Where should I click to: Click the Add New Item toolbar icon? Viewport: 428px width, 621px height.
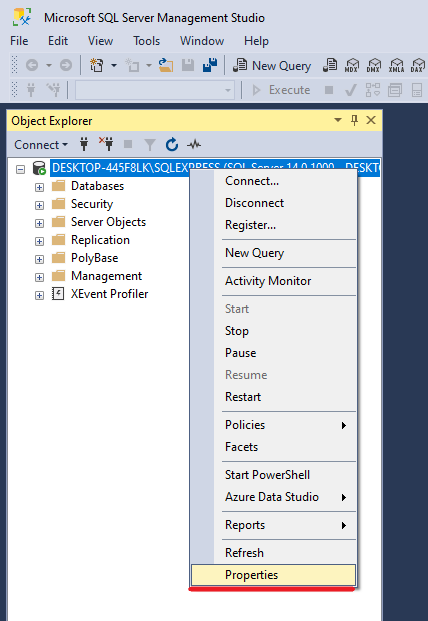(132, 65)
